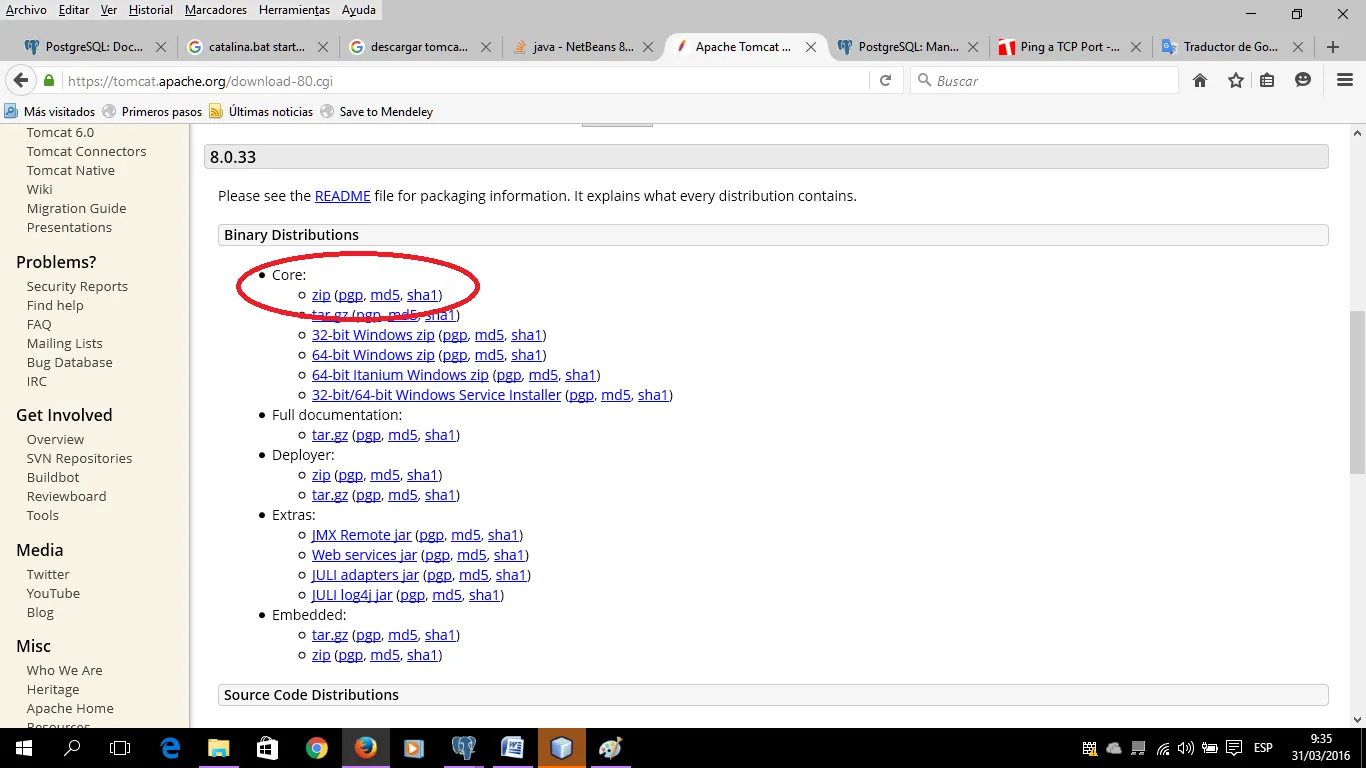Open the 64-bit Itanium Windows zip link
Image resolution: width=1366 pixels, height=768 pixels.
400,375
